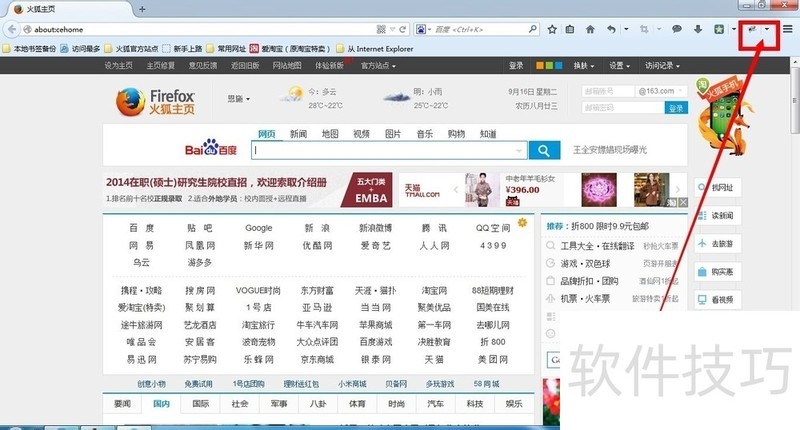Click the 购实惠 sidebar button

pyautogui.click(x=717, y=272)
